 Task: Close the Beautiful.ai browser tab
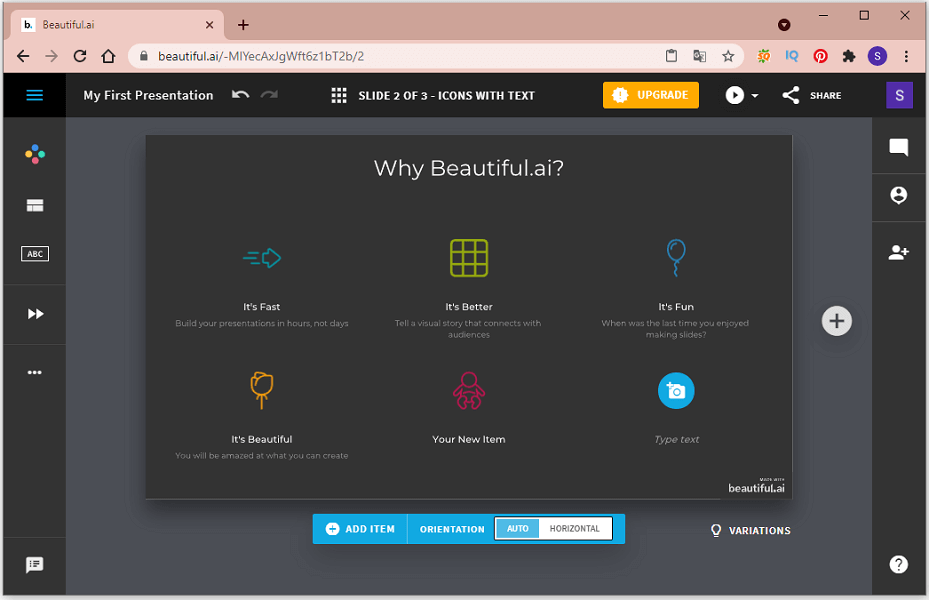(x=209, y=25)
